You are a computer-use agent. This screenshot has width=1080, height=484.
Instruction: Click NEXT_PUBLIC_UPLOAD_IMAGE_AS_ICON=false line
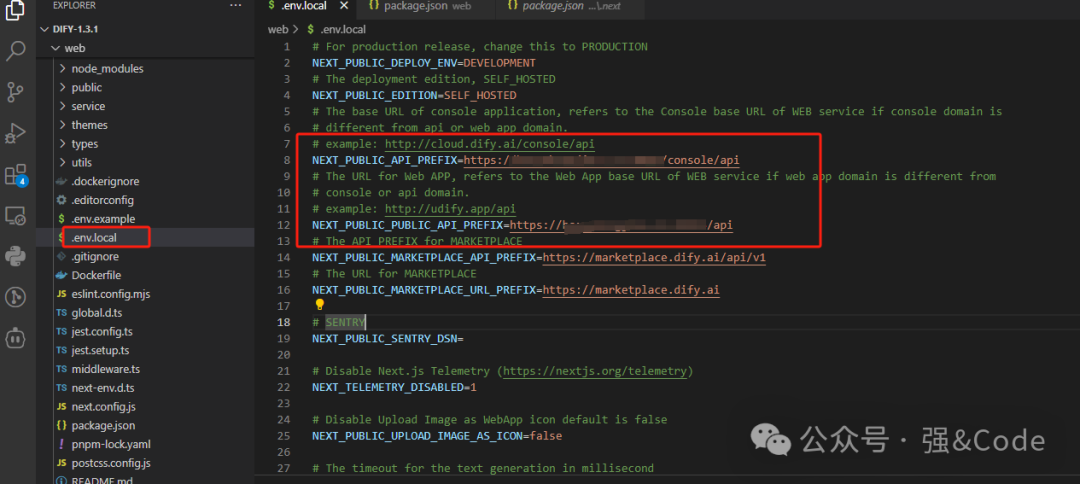pyautogui.click(x=437, y=436)
